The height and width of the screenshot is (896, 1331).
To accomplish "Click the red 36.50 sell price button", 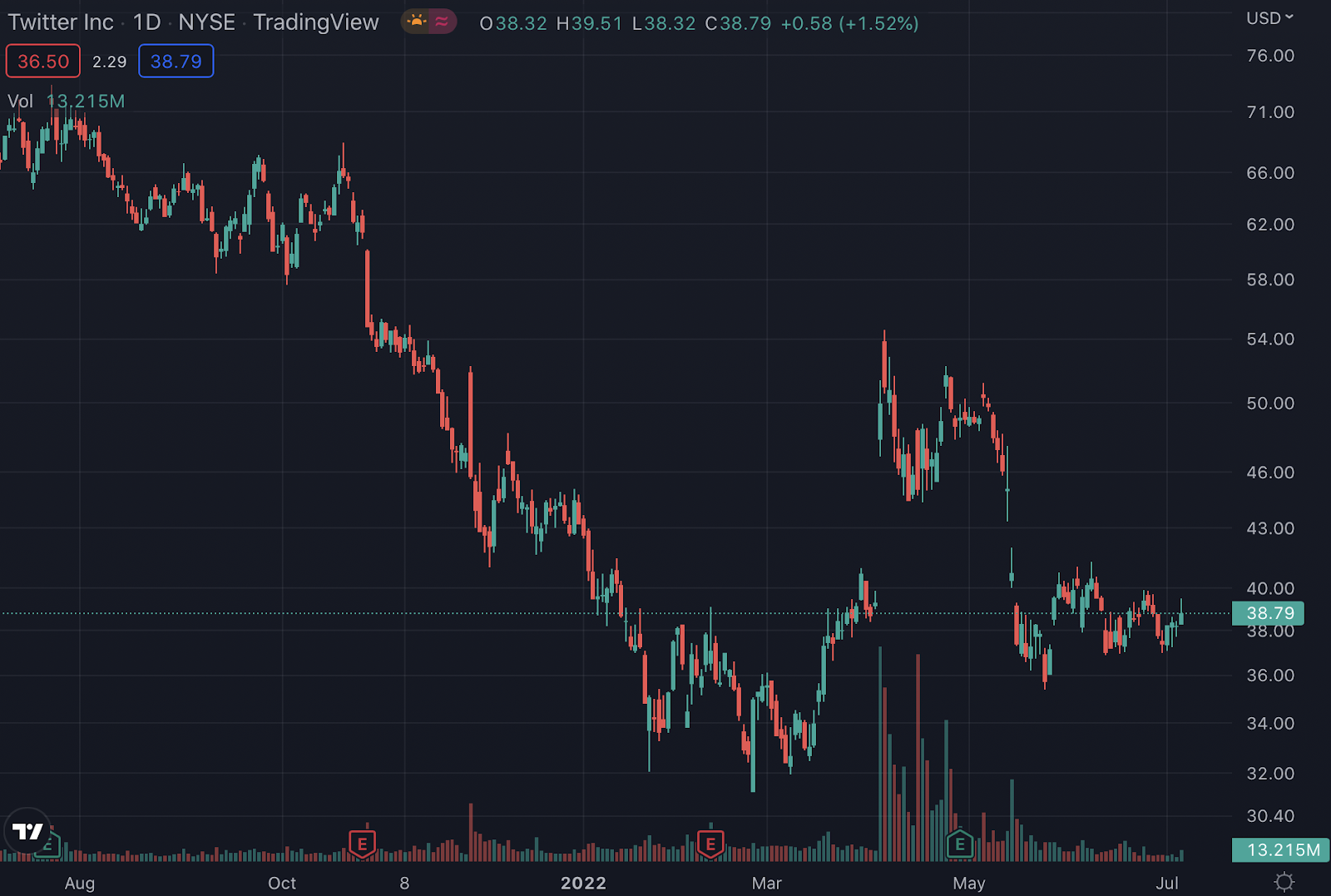I will click(43, 62).
